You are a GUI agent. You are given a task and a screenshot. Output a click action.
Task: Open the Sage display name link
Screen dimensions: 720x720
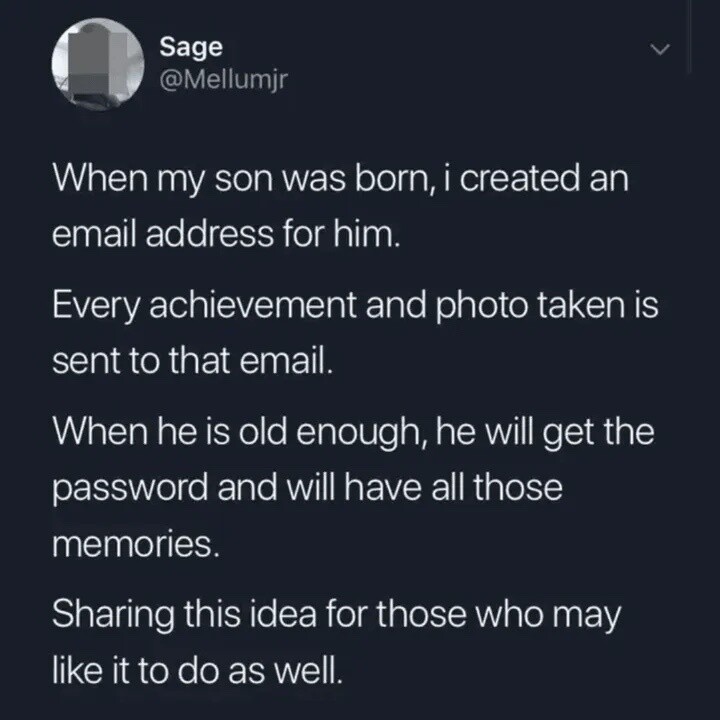[191, 47]
